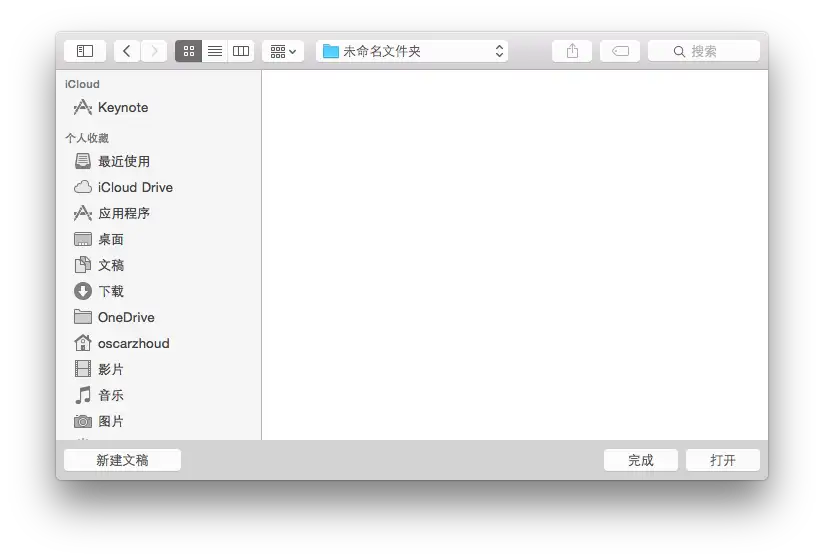The image size is (824, 560).
Task: Switch to column view
Action: [x=241, y=51]
